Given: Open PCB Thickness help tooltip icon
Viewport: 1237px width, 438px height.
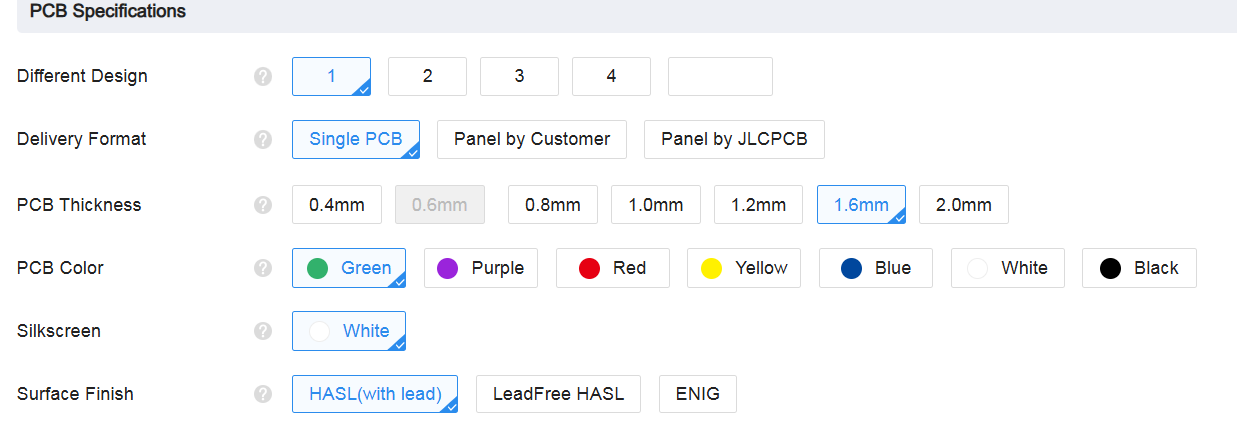Looking at the screenshot, I should 263,205.
